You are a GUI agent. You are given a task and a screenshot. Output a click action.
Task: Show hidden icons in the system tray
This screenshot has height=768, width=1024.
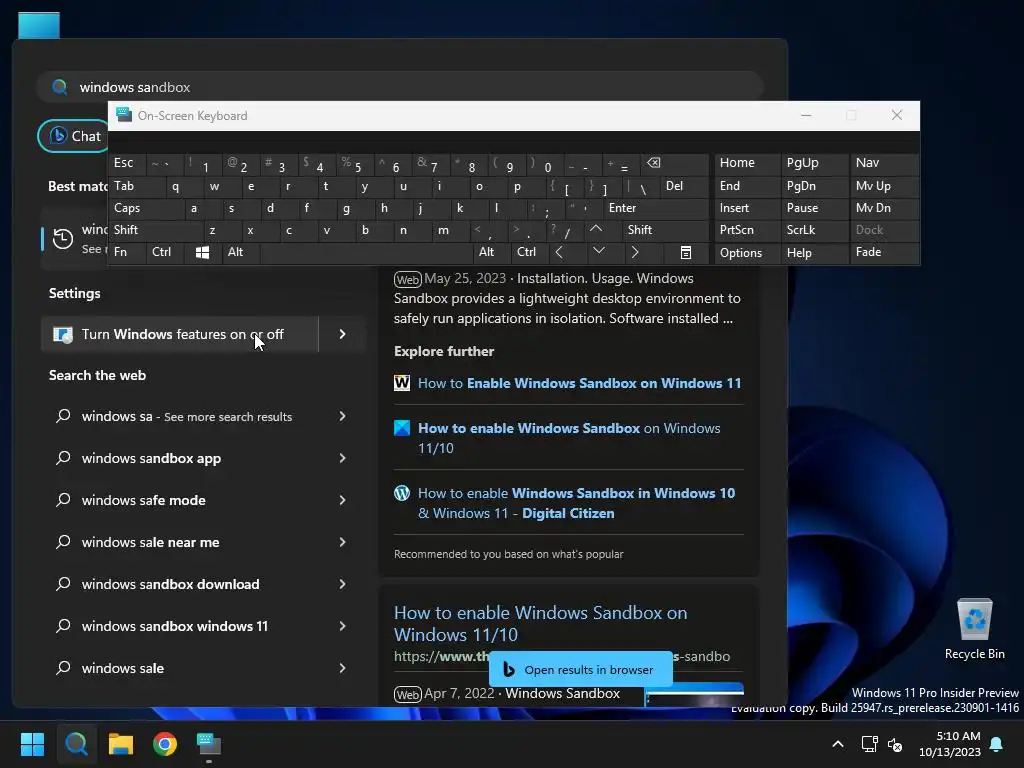(x=838, y=744)
